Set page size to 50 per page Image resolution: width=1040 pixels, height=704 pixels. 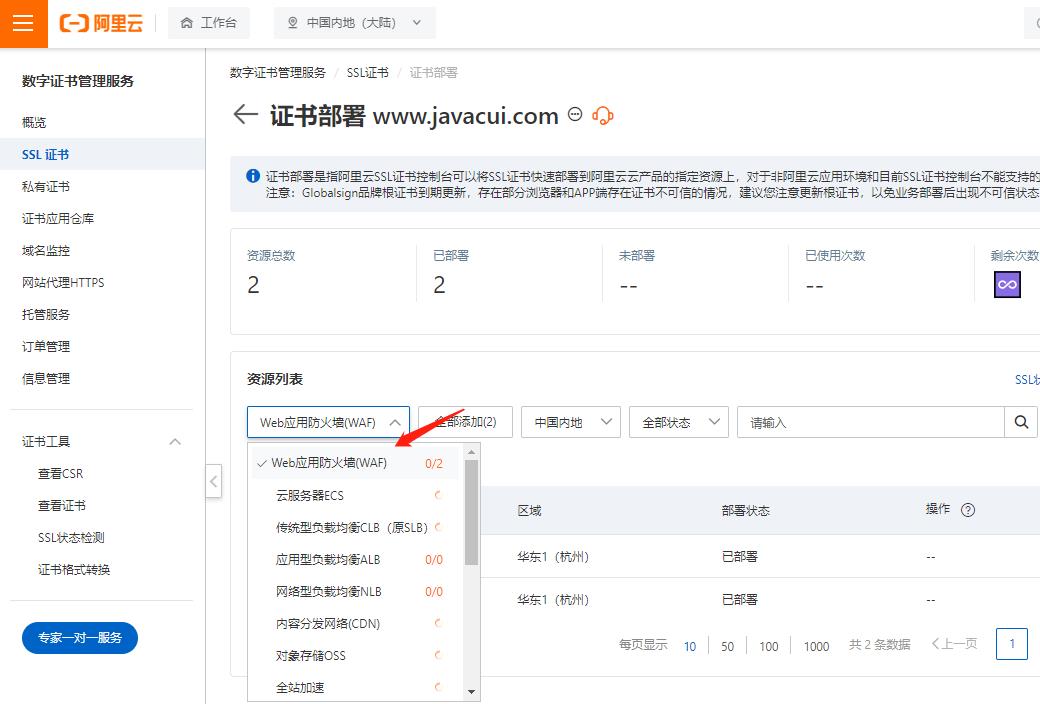pyautogui.click(x=728, y=646)
